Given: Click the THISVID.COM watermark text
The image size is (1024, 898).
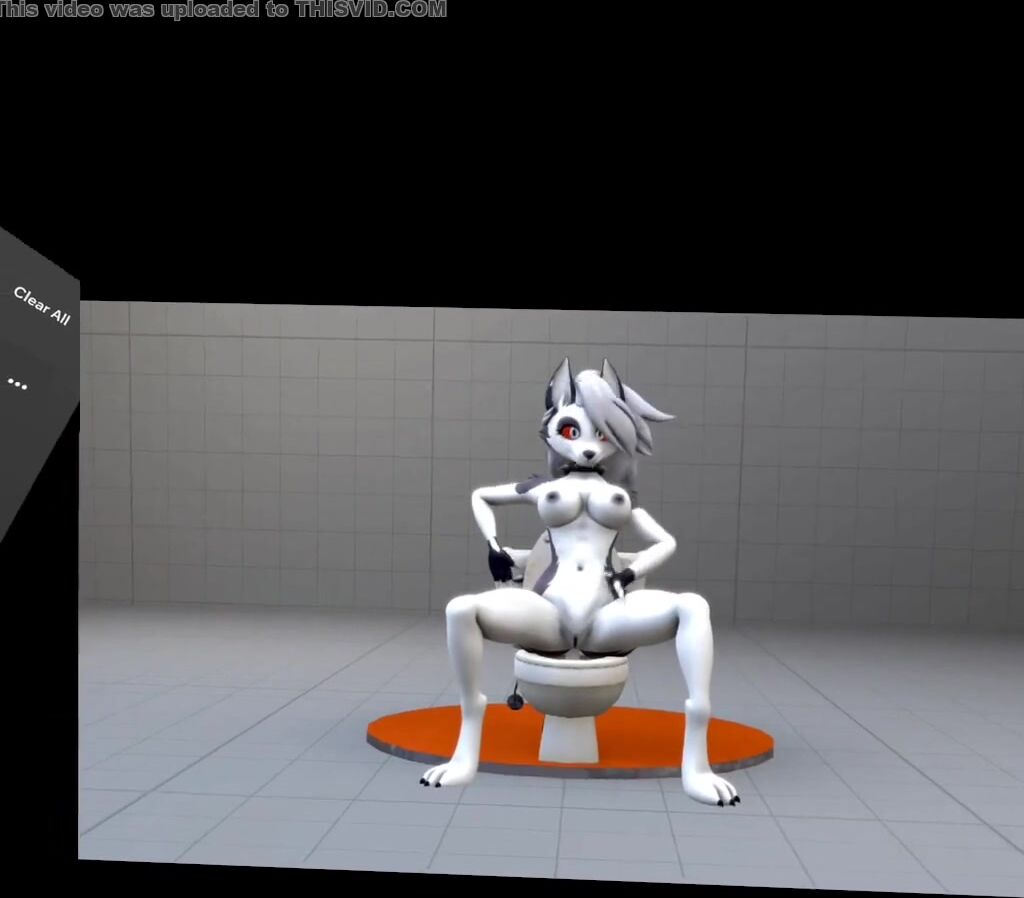Looking at the screenshot, I should (370, 10).
